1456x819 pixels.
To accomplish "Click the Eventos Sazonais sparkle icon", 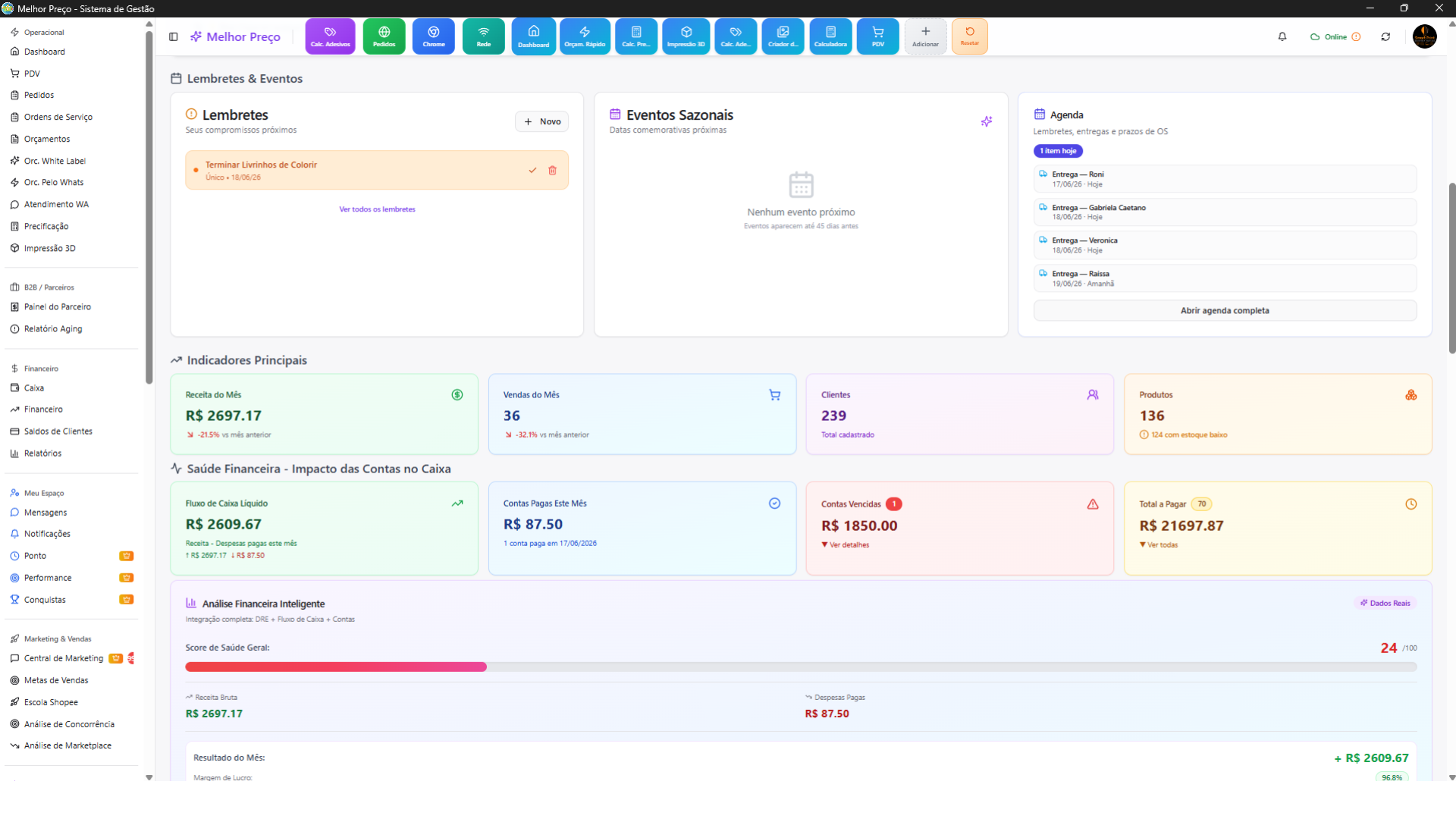I will pos(987,121).
